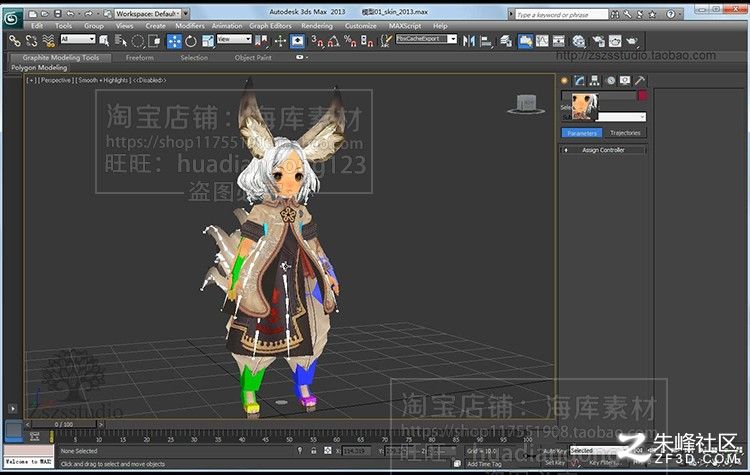The height and width of the screenshot is (475, 750).
Task: Switch to the Freeform ribbon tab
Action: (x=140, y=57)
